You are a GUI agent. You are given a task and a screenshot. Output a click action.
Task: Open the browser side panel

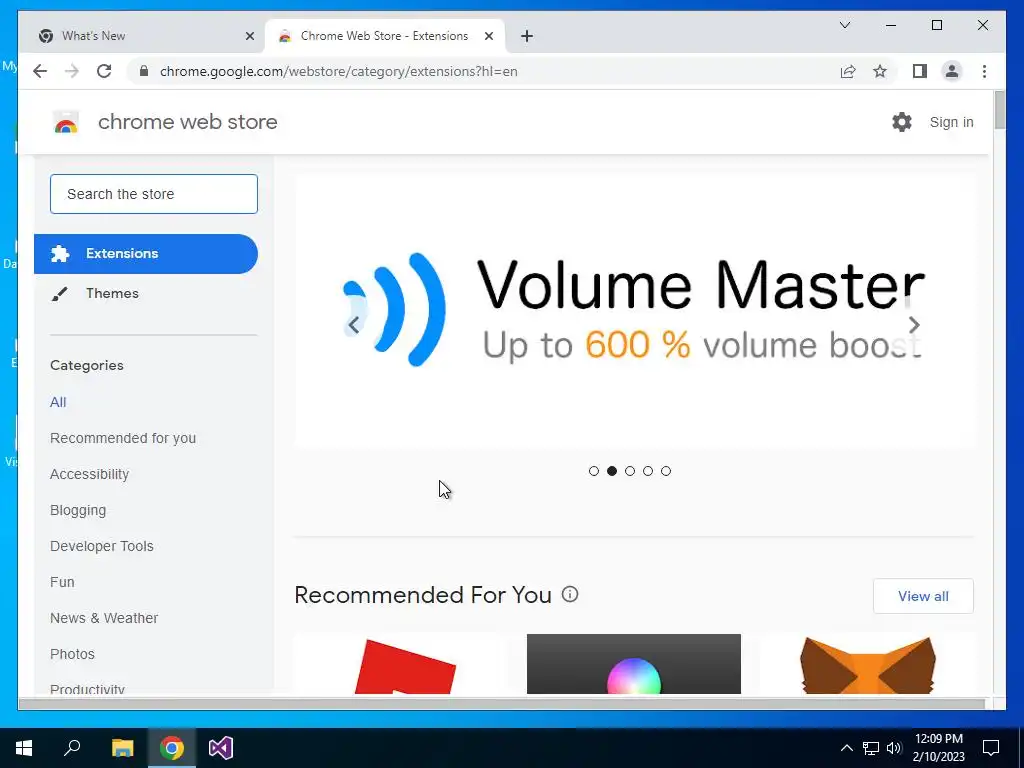pos(920,71)
